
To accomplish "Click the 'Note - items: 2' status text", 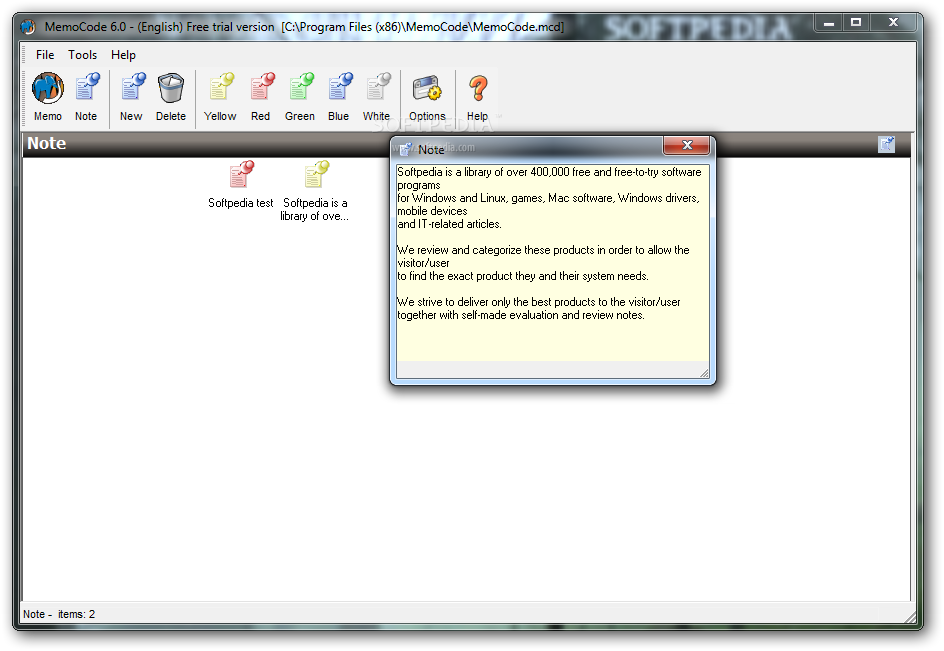I will pos(59,614).
